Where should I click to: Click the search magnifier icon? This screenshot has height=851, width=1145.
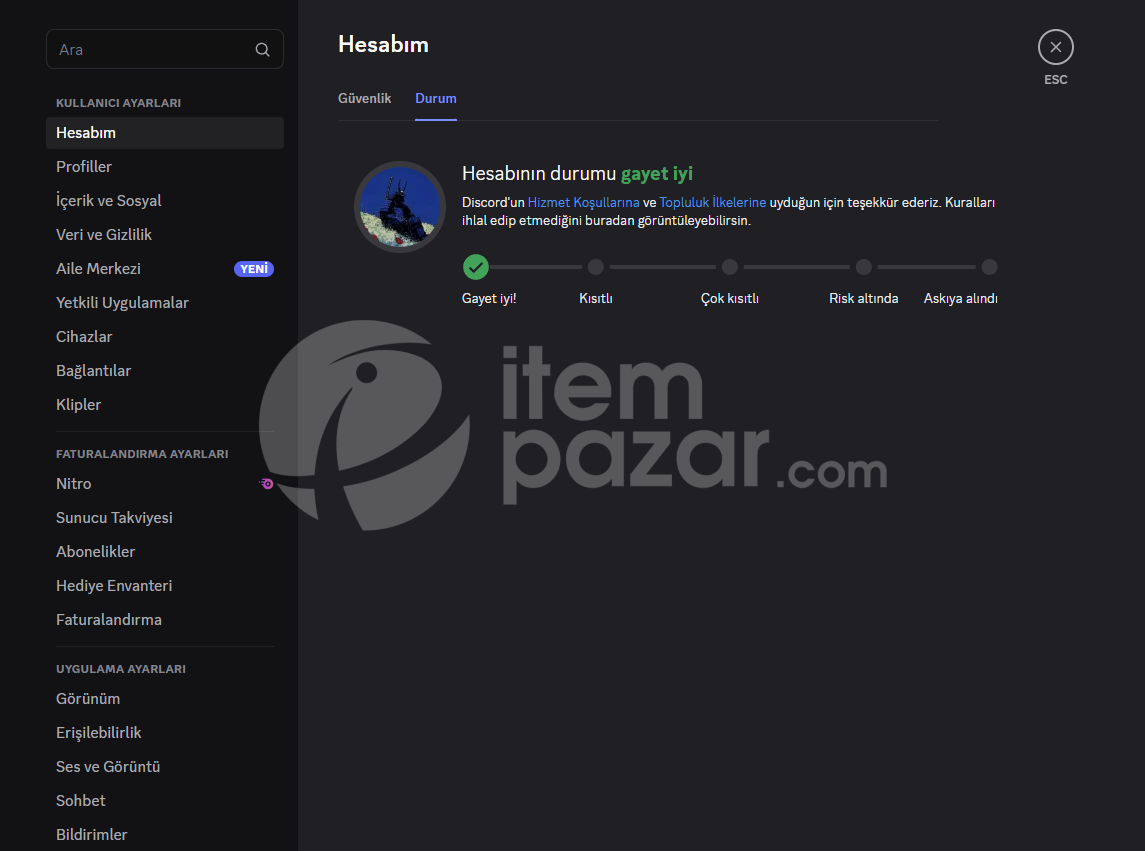click(x=262, y=50)
